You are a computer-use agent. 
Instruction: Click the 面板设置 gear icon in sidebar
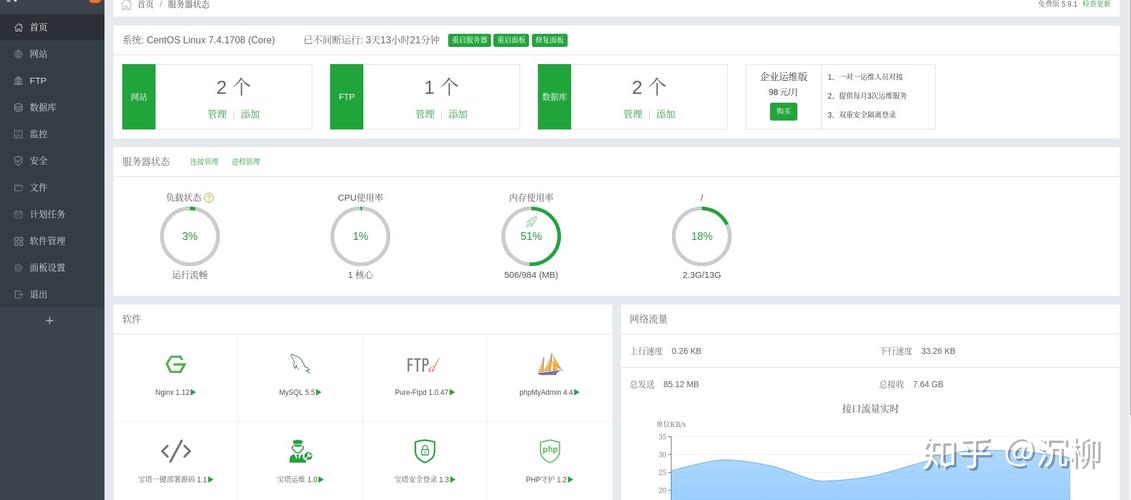19,268
